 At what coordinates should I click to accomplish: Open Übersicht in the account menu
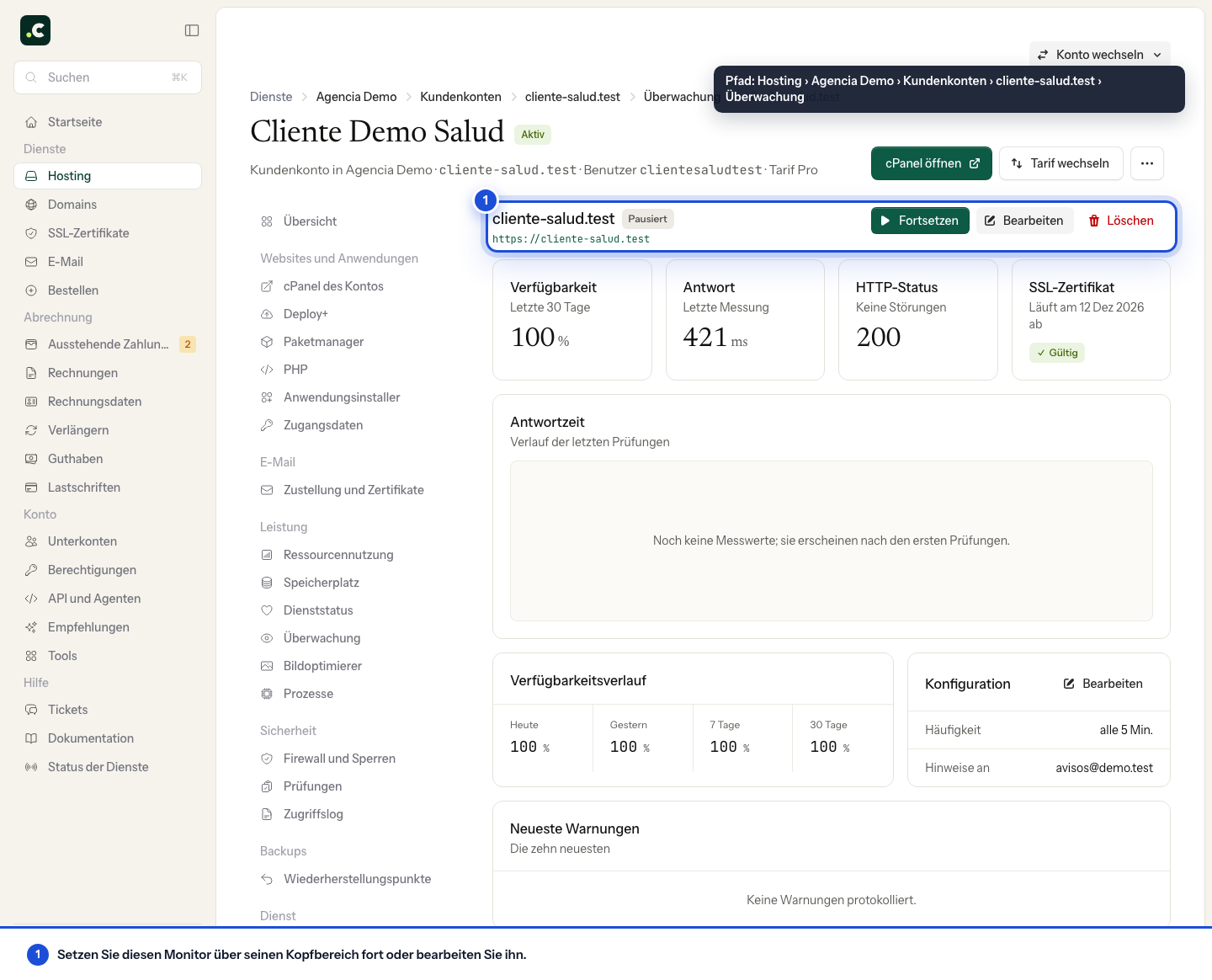(x=356, y=221)
